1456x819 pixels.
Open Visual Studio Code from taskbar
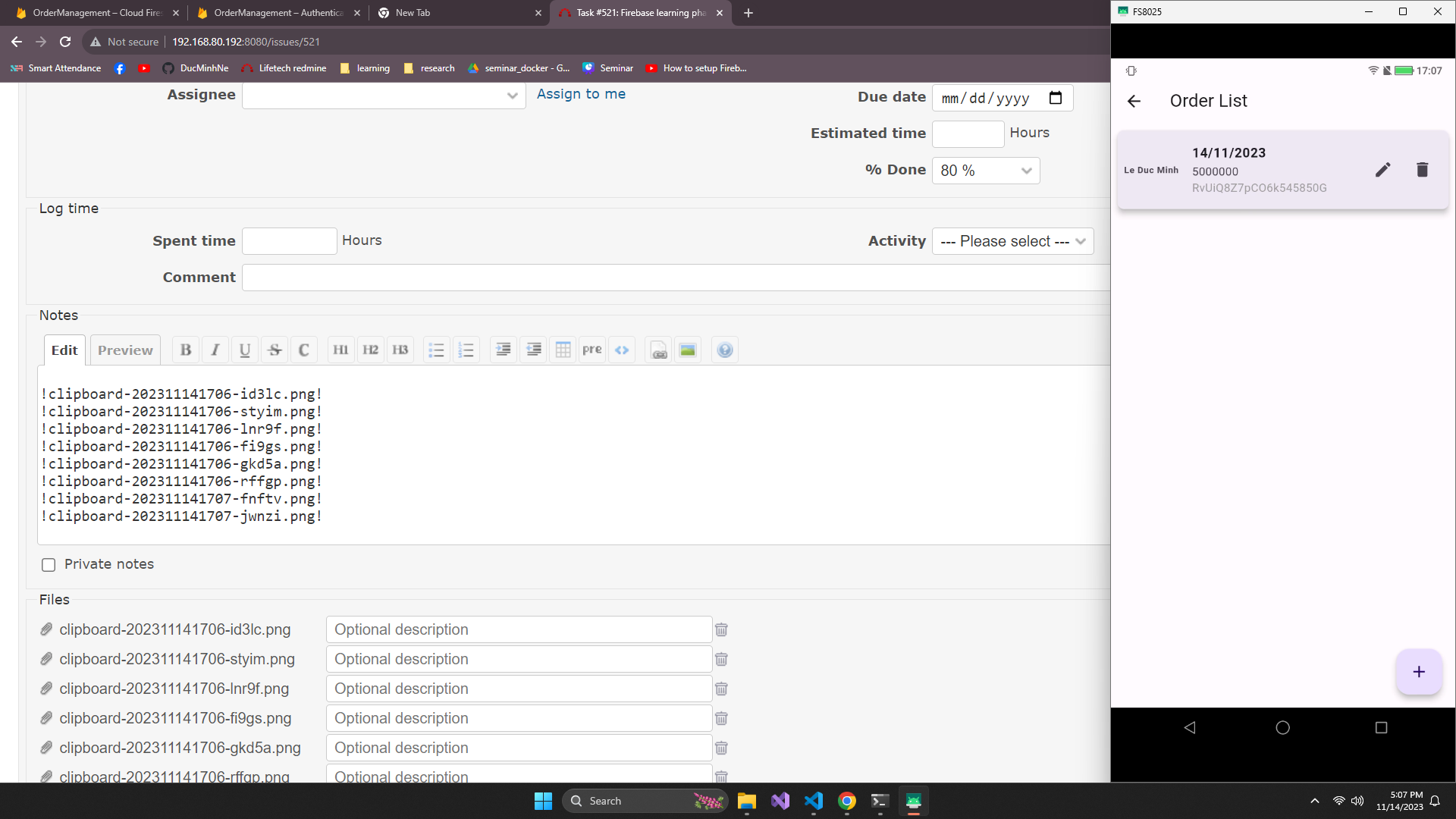tap(814, 801)
